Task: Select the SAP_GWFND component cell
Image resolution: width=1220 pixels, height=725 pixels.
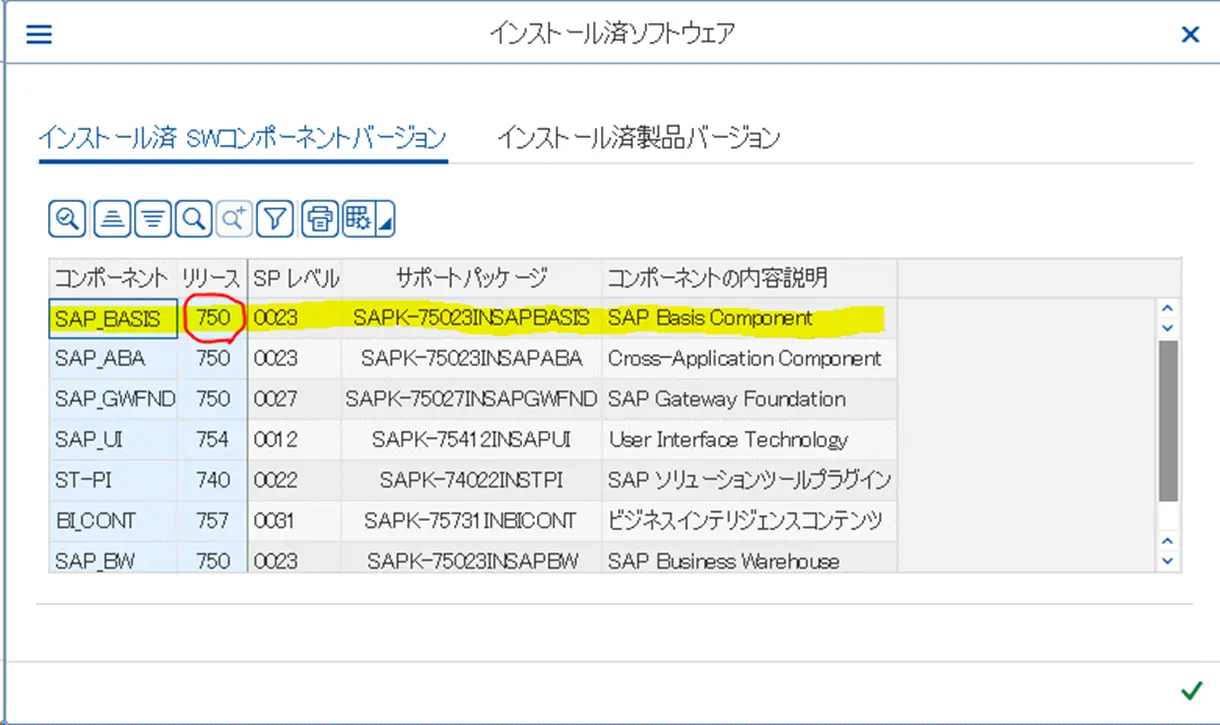Action: (113, 399)
